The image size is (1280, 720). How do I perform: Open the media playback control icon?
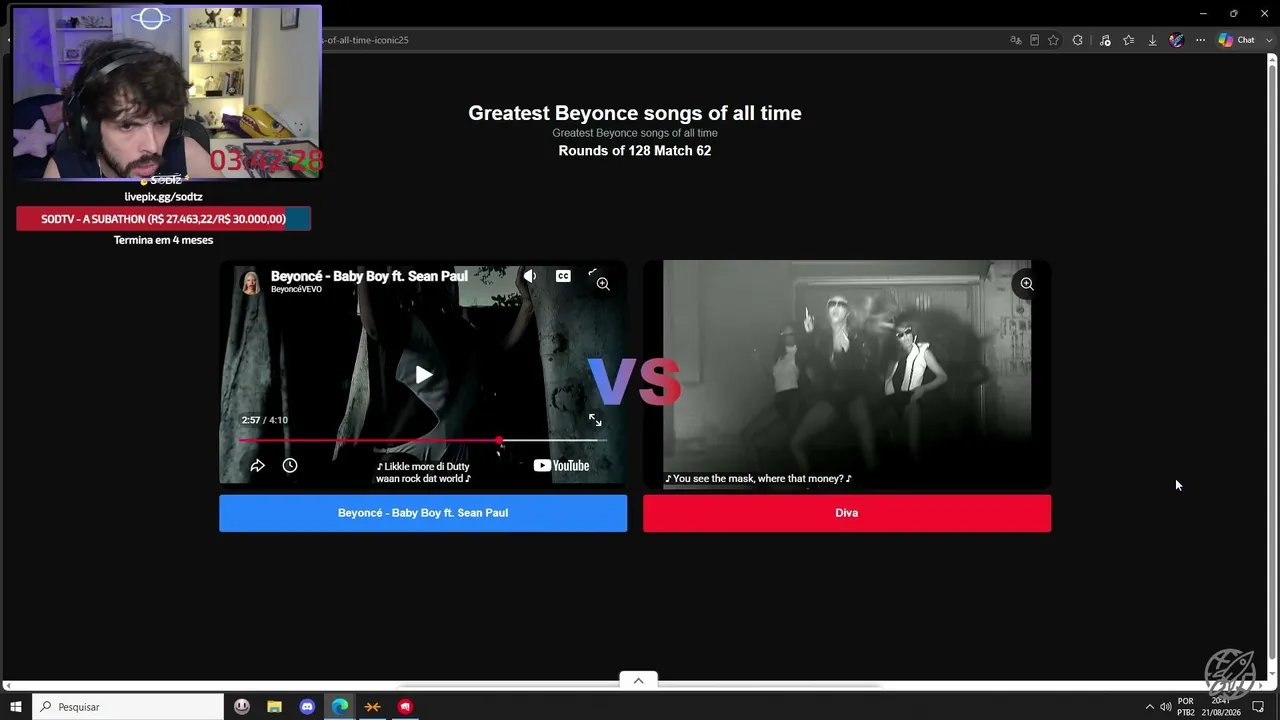[x=1105, y=40]
